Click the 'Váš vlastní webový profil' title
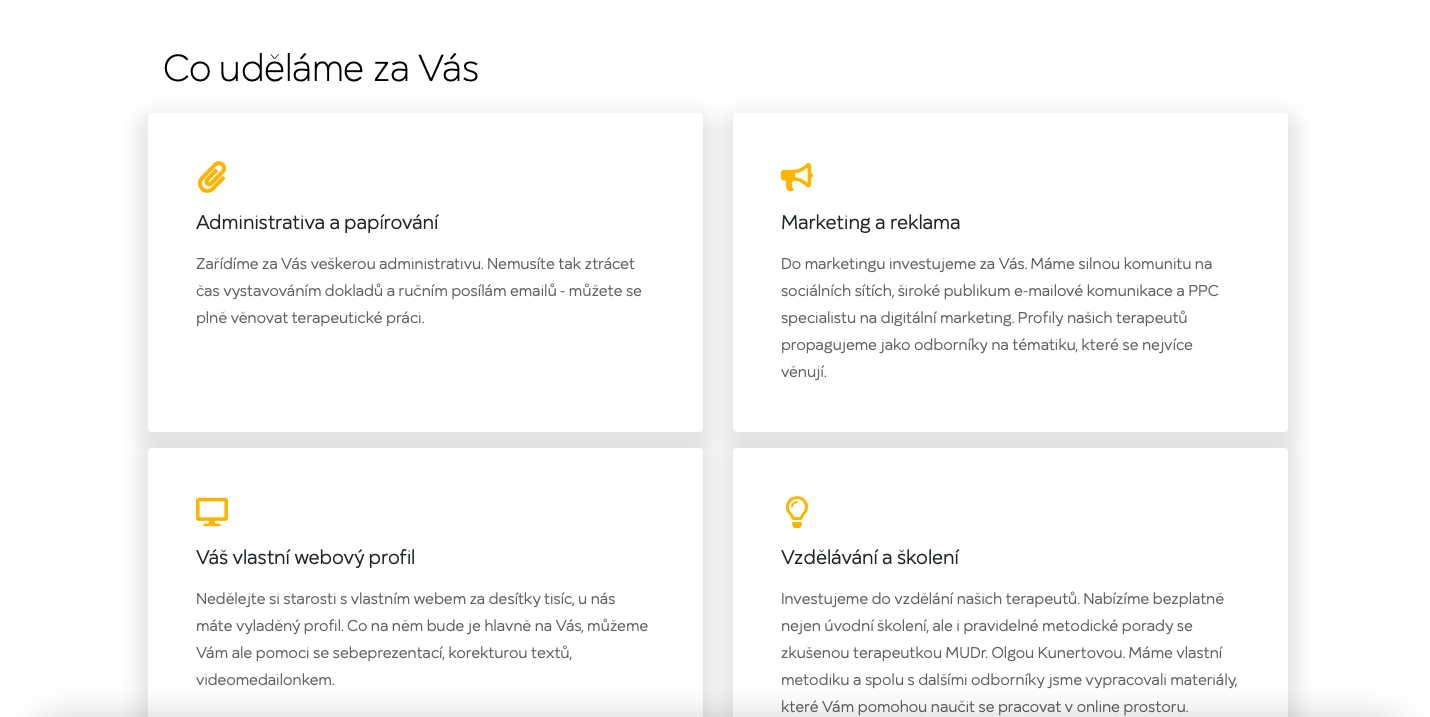The width and height of the screenshot is (1430, 717). (305, 557)
